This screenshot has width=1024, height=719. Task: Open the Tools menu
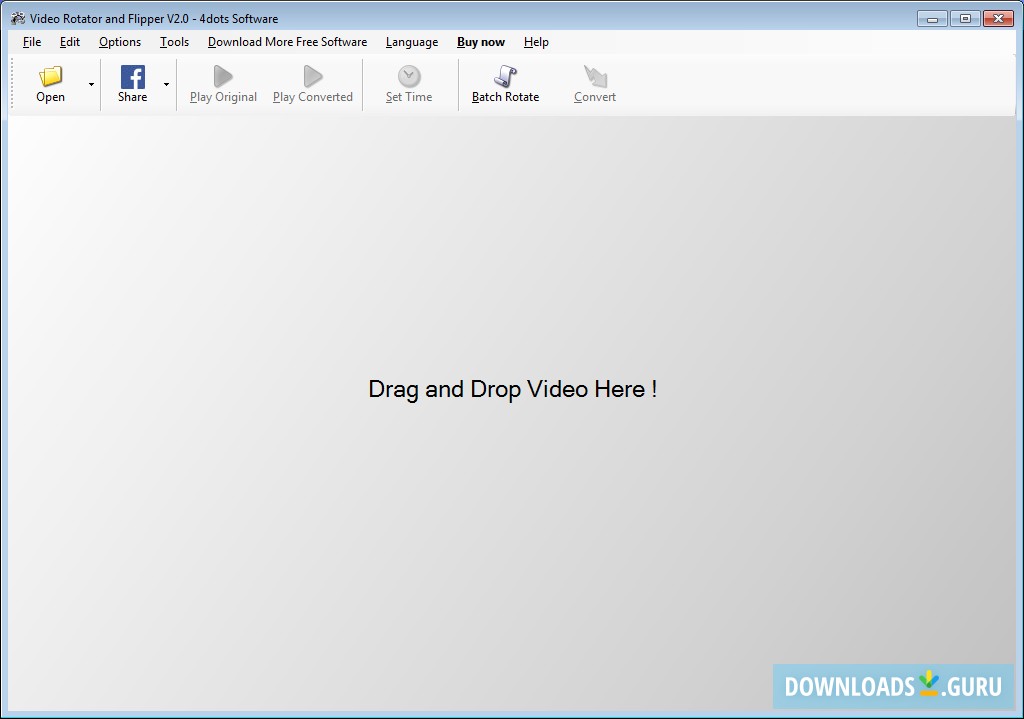[174, 42]
